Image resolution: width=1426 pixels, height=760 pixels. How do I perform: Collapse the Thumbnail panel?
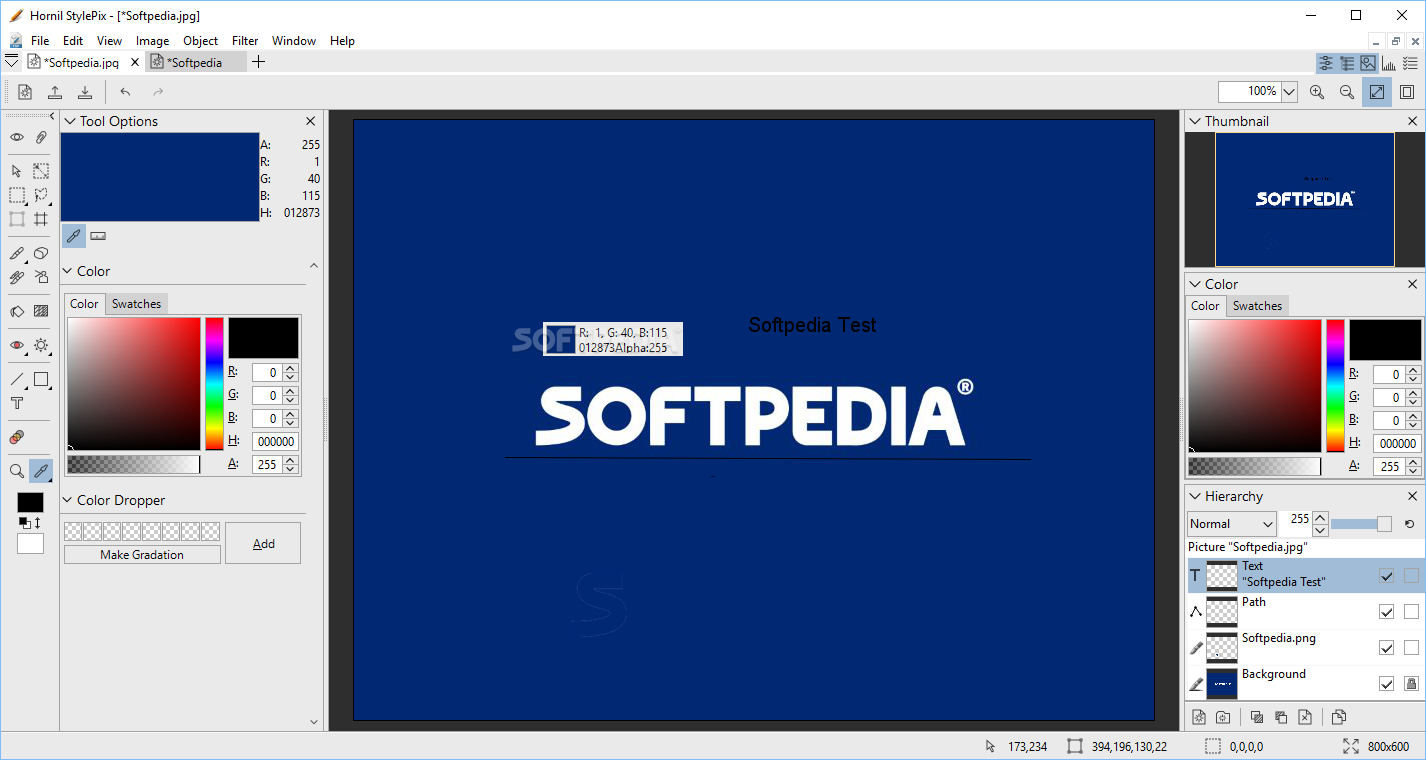click(x=1195, y=121)
